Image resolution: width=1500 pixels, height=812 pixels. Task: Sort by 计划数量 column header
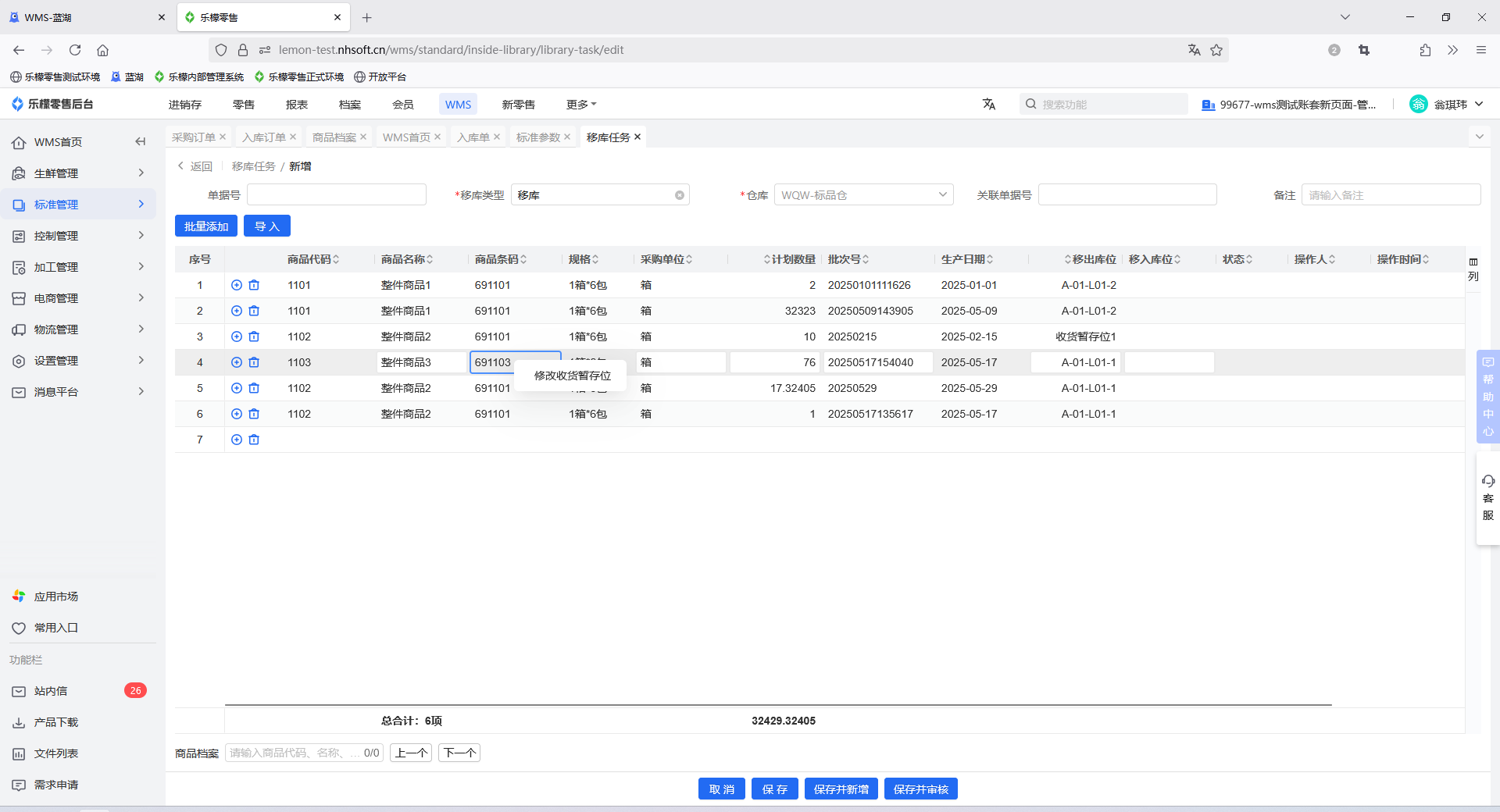tap(789, 259)
